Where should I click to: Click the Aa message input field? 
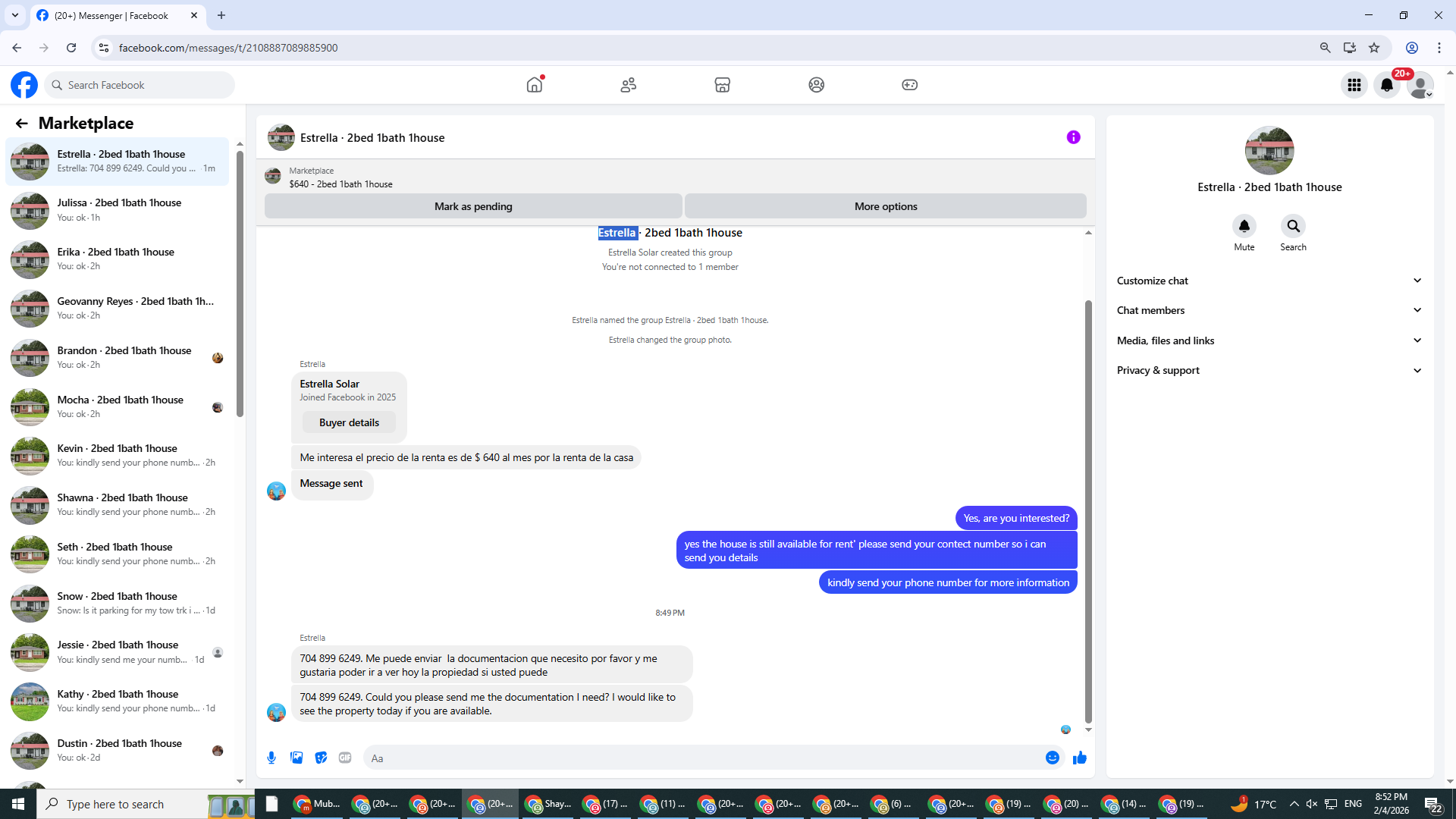pos(701,758)
